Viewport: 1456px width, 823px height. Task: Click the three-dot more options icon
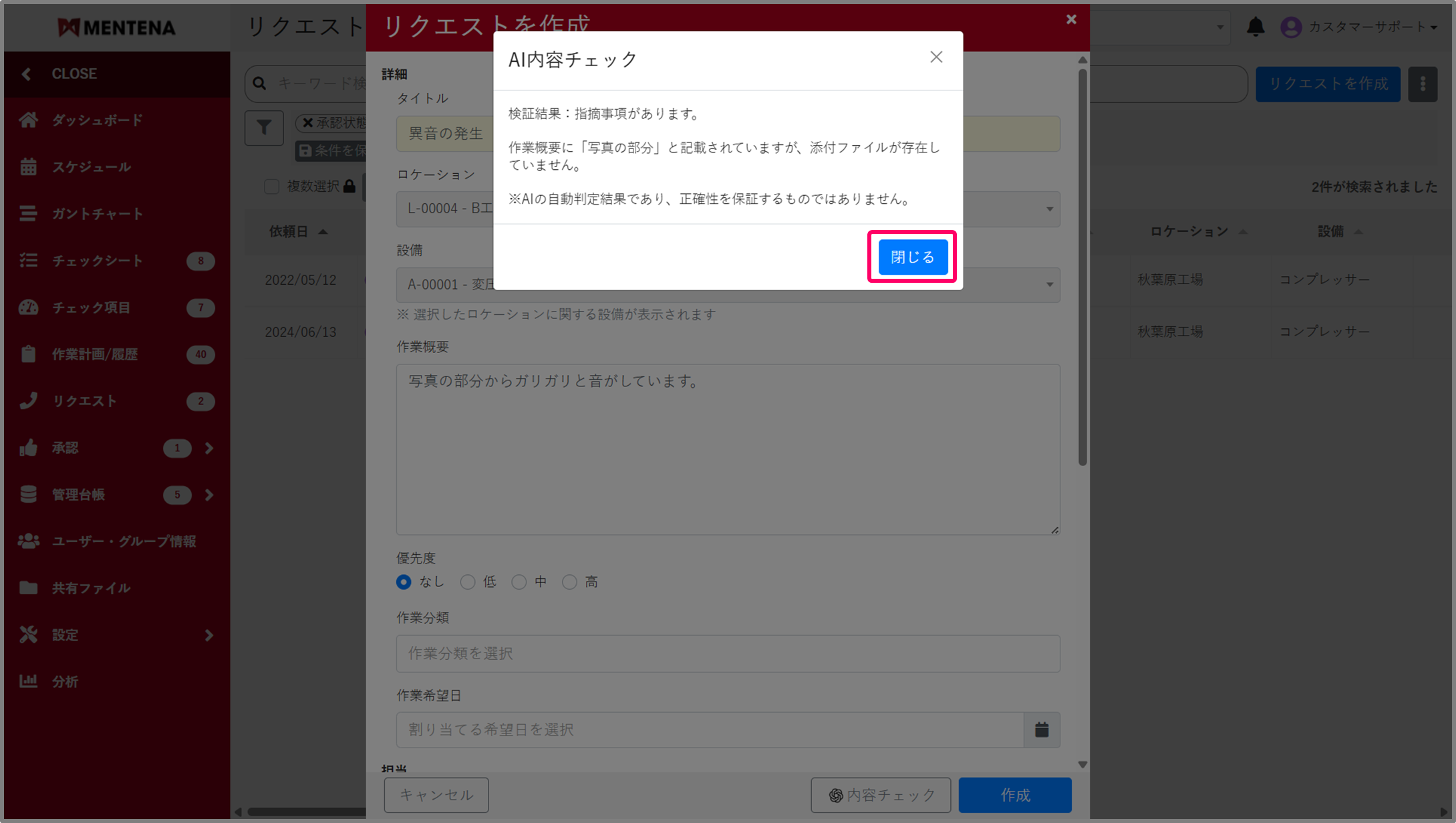click(x=1422, y=84)
